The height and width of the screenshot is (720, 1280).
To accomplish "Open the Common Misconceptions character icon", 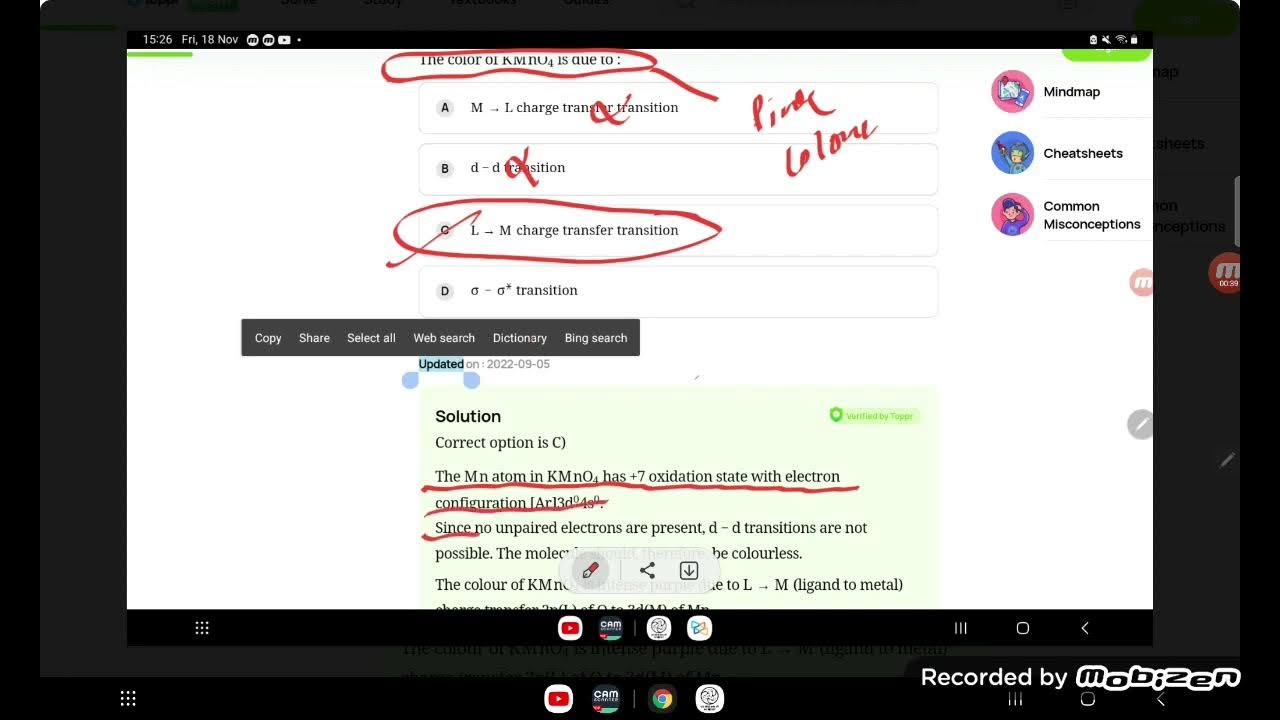I will coord(1012,214).
